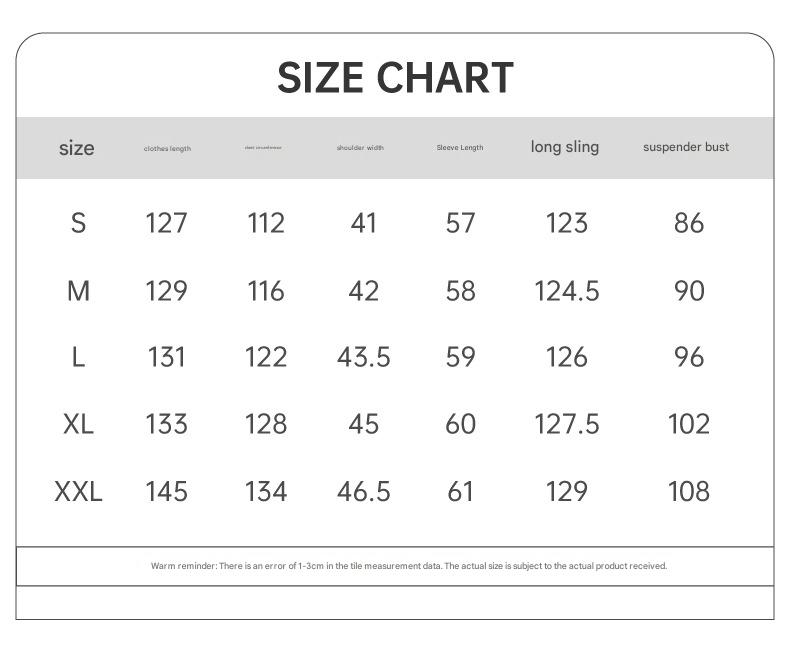Click the 'shoulder width' column header

[360, 148]
